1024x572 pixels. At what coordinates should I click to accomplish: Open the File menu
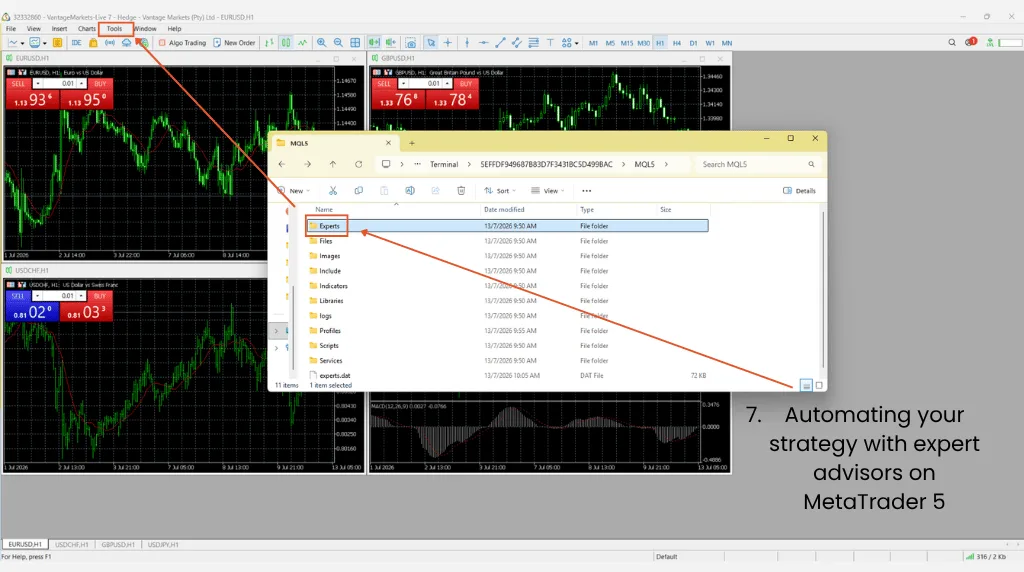pyautogui.click(x=11, y=29)
